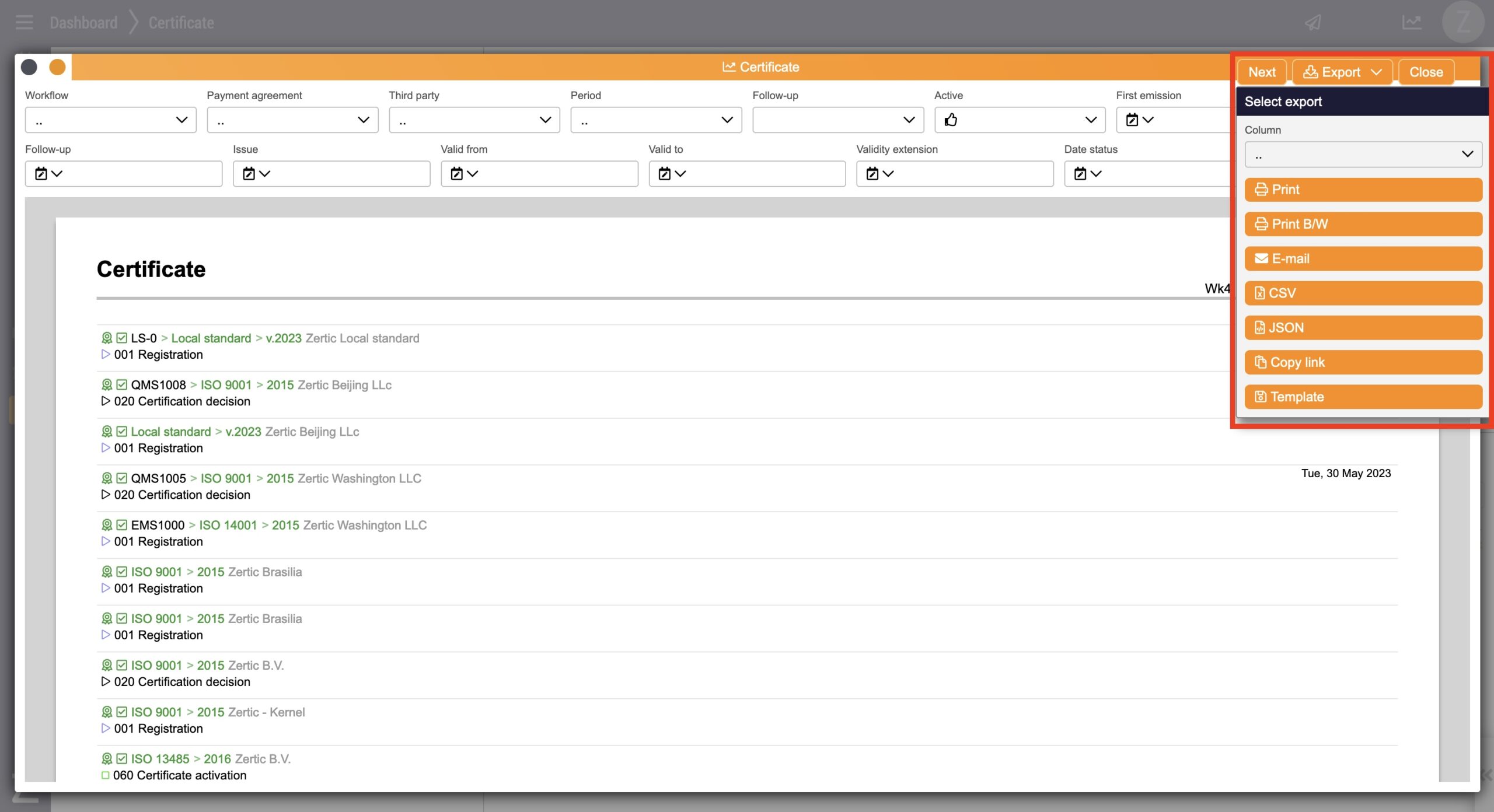The height and width of the screenshot is (812, 1494).
Task: Toggle the checkbox next to EMS1000
Action: [121, 525]
